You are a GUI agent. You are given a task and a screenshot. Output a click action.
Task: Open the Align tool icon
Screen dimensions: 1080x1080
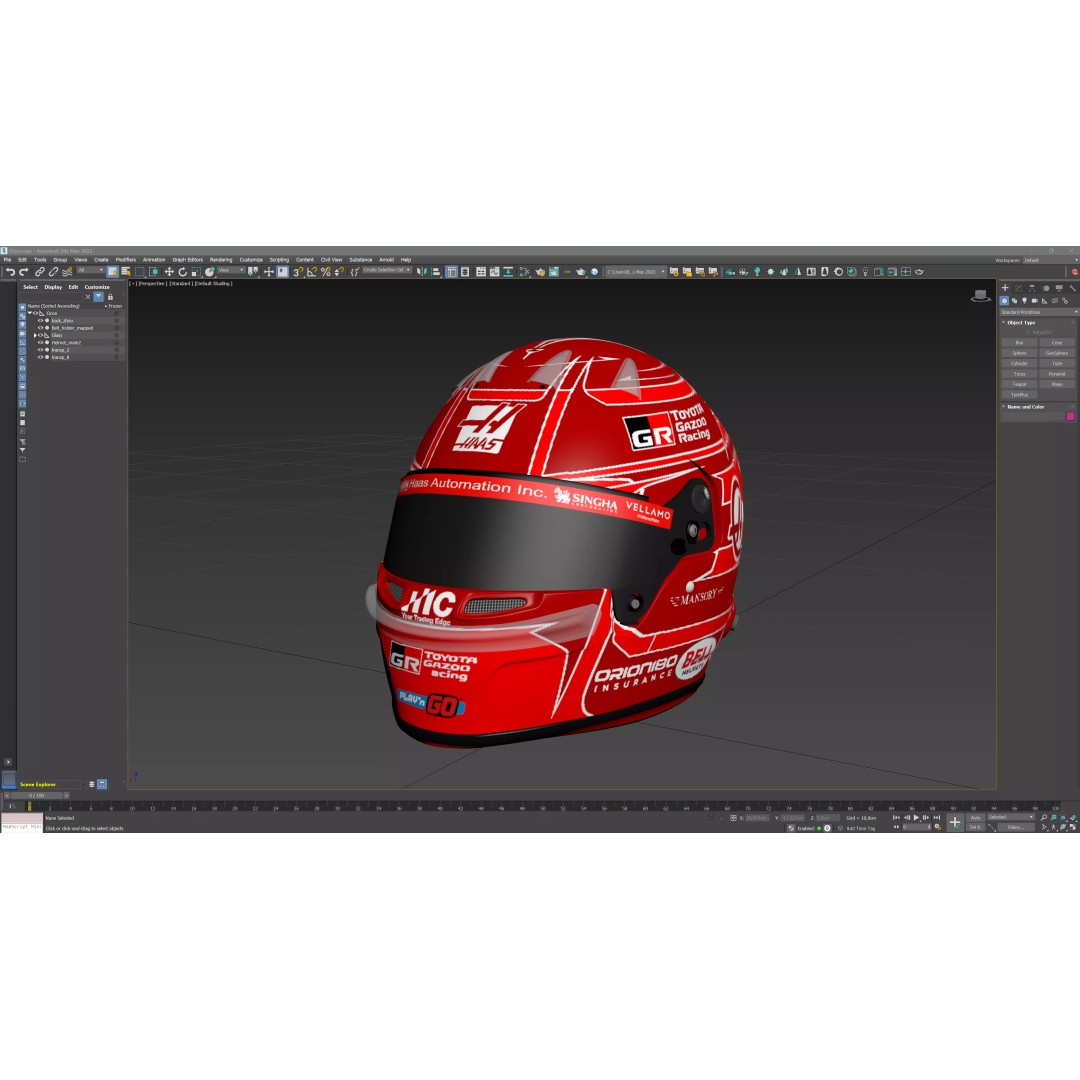[x=436, y=272]
